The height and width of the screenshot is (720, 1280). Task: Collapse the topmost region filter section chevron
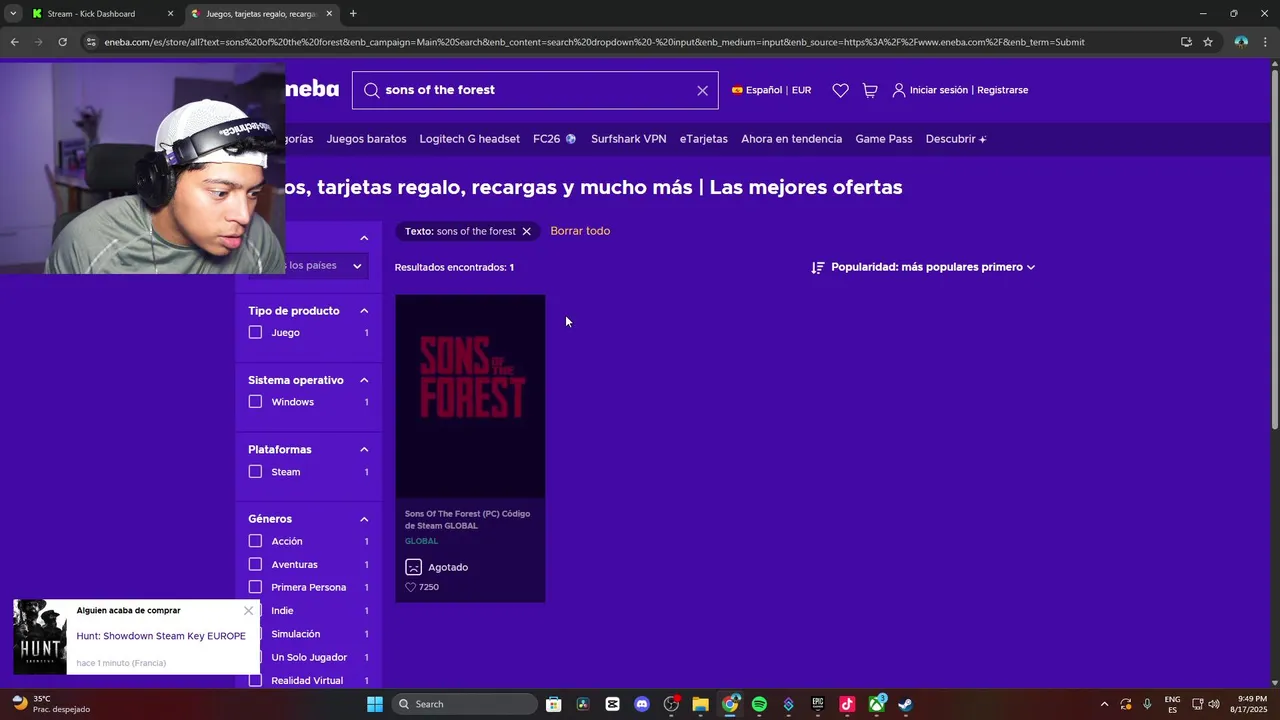364,238
